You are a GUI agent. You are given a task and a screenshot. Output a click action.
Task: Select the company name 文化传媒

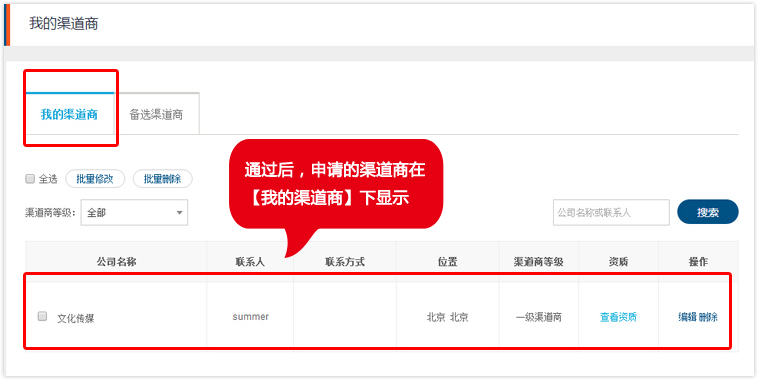coord(76,319)
